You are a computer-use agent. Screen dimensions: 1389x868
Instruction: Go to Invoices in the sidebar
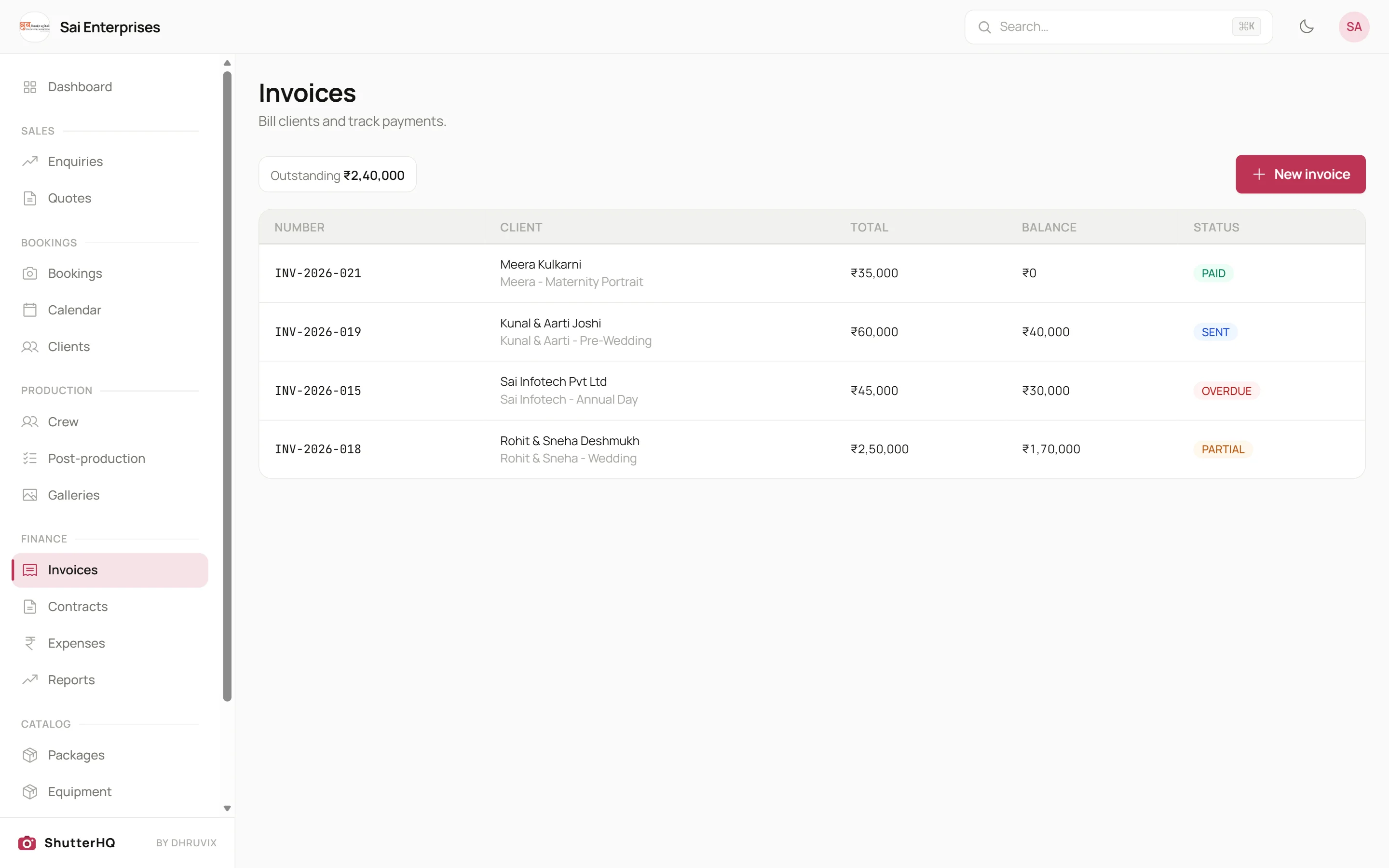(x=109, y=570)
